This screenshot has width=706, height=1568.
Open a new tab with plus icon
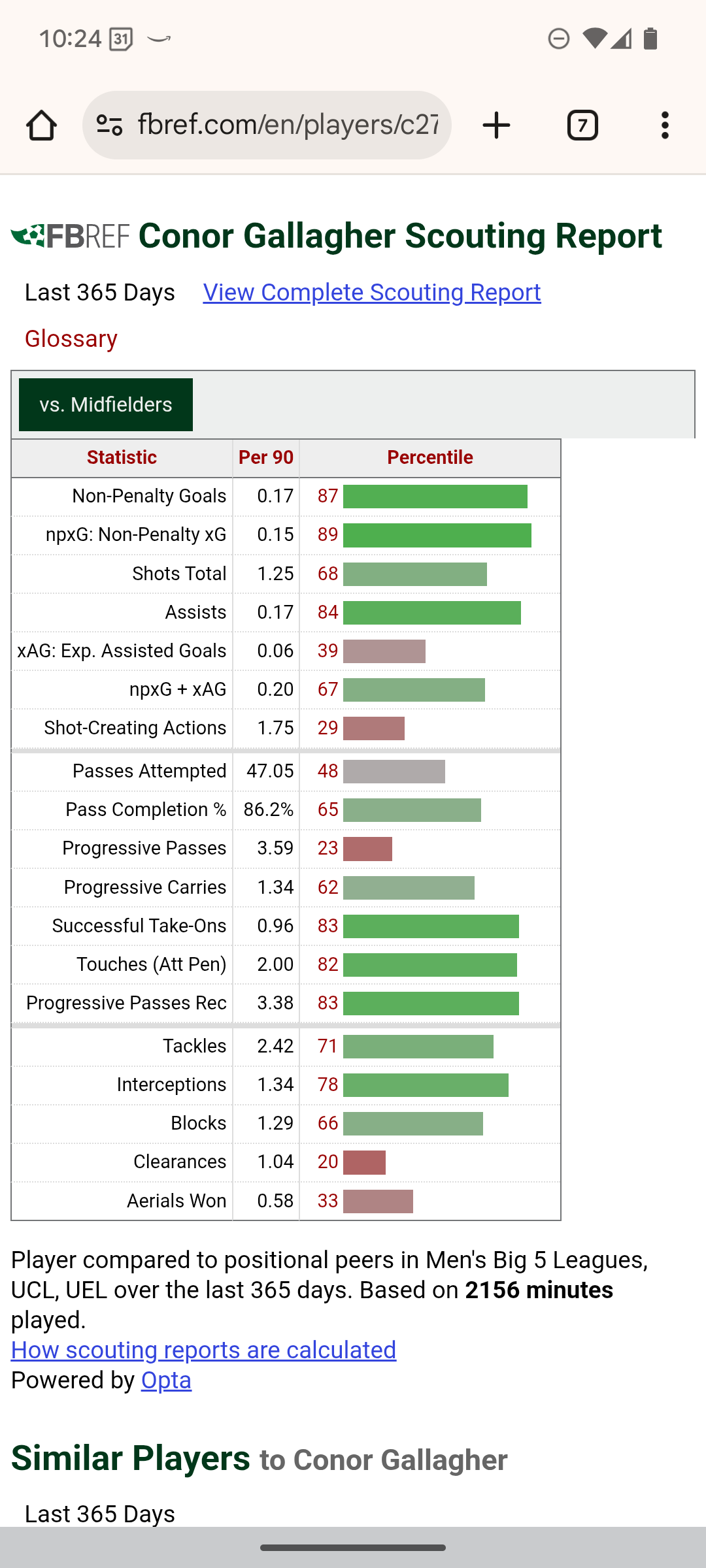pos(496,125)
